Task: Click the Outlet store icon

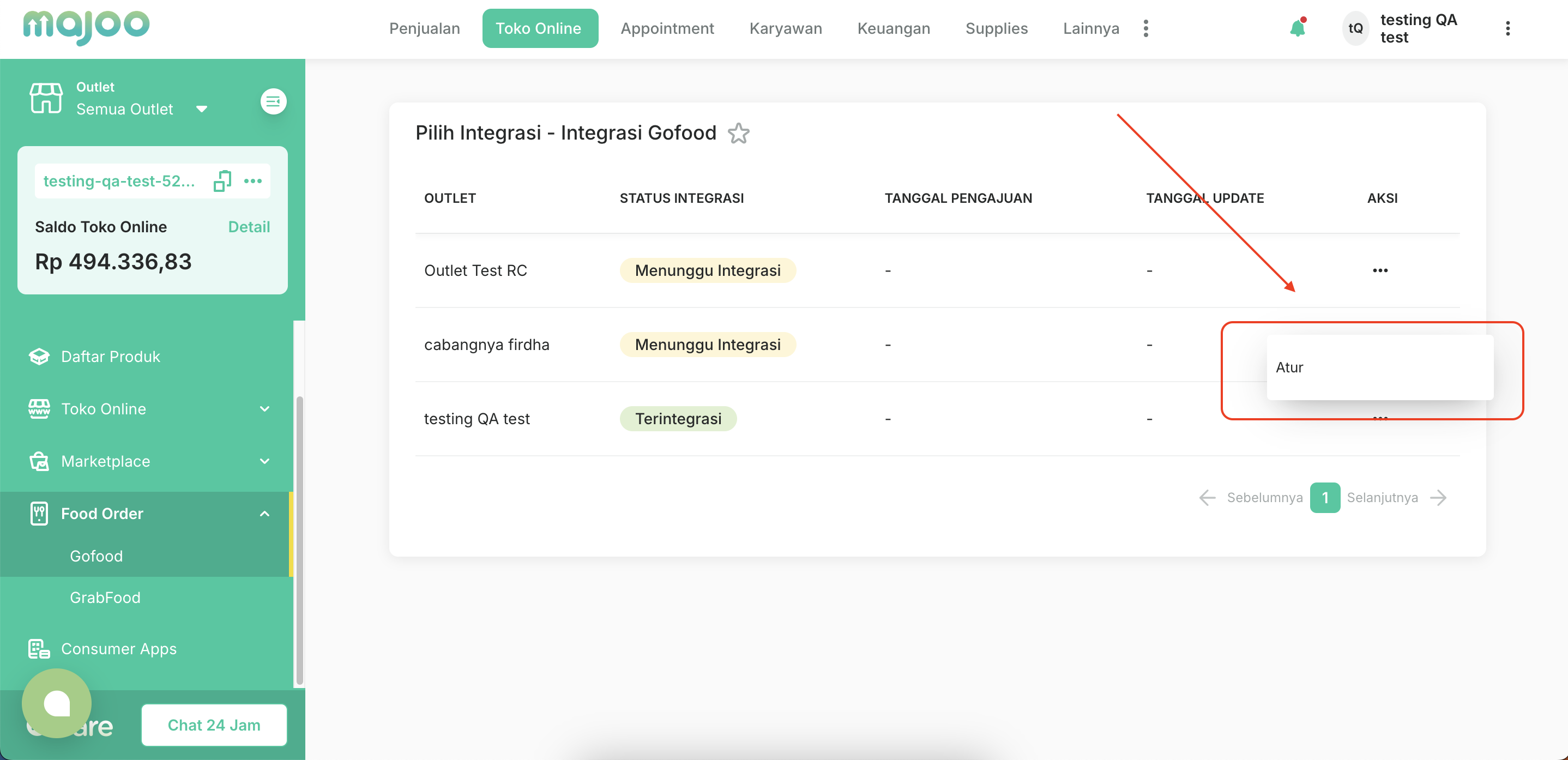Action: [46, 98]
